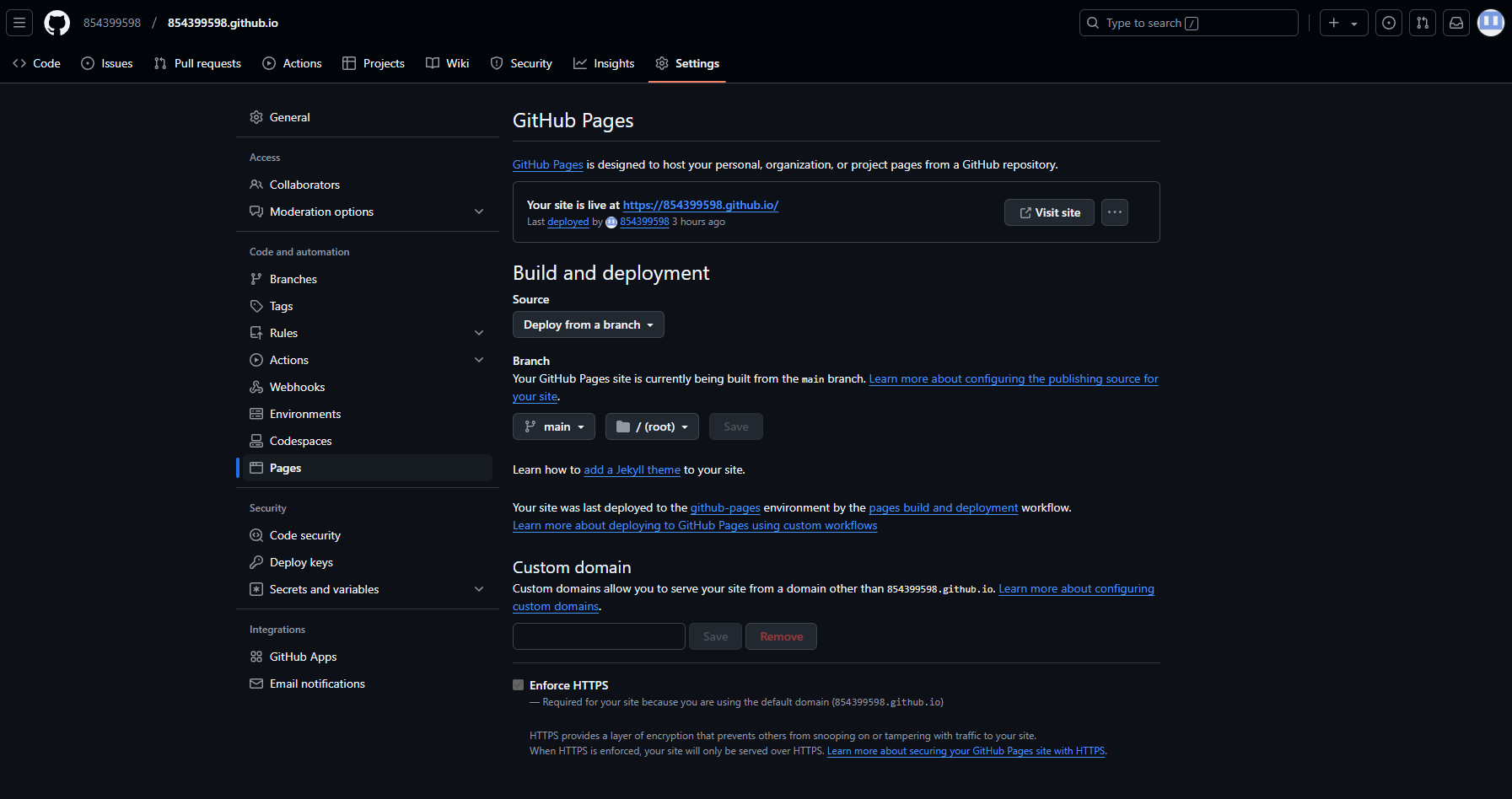Open the hamburger navigation menu
Image resolution: width=1512 pixels, height=799 pixels.
19,23
